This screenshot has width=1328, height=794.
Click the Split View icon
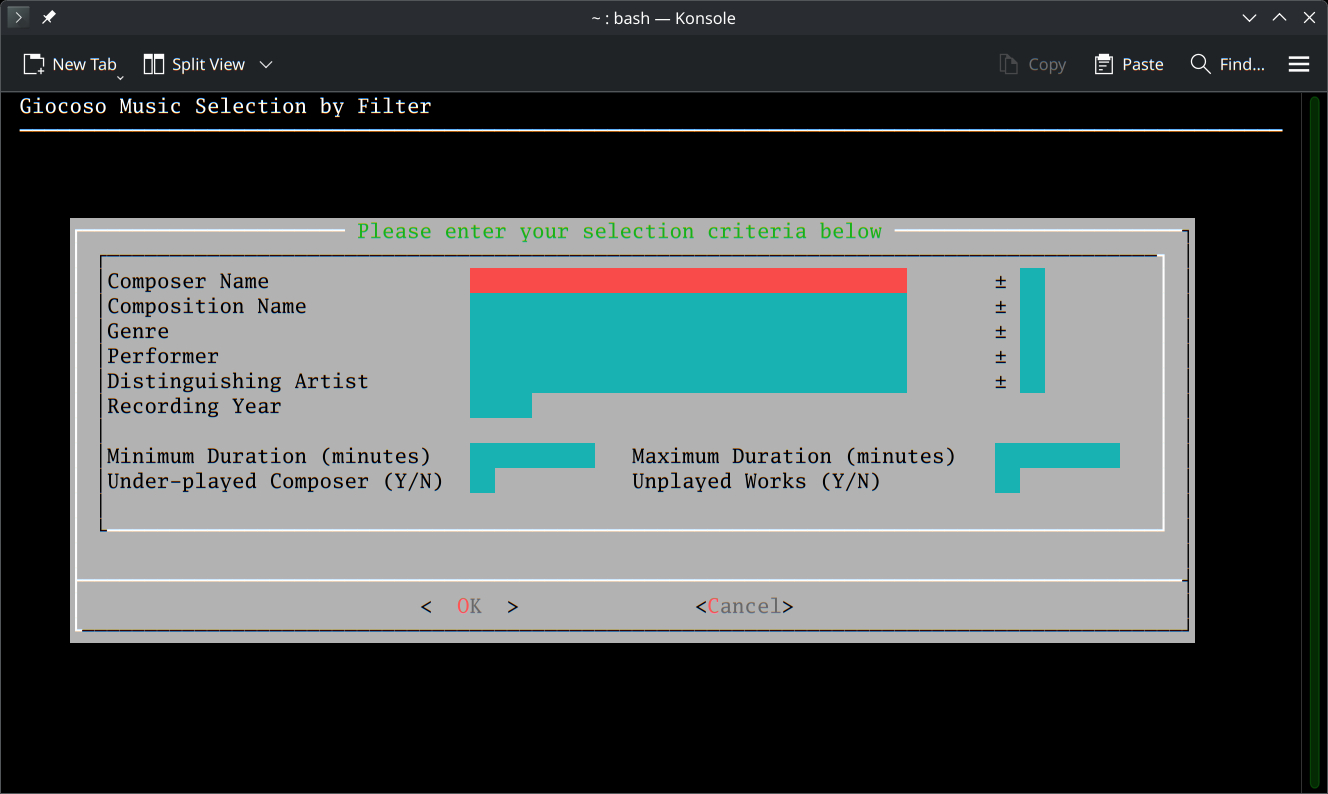pos(154,64)
